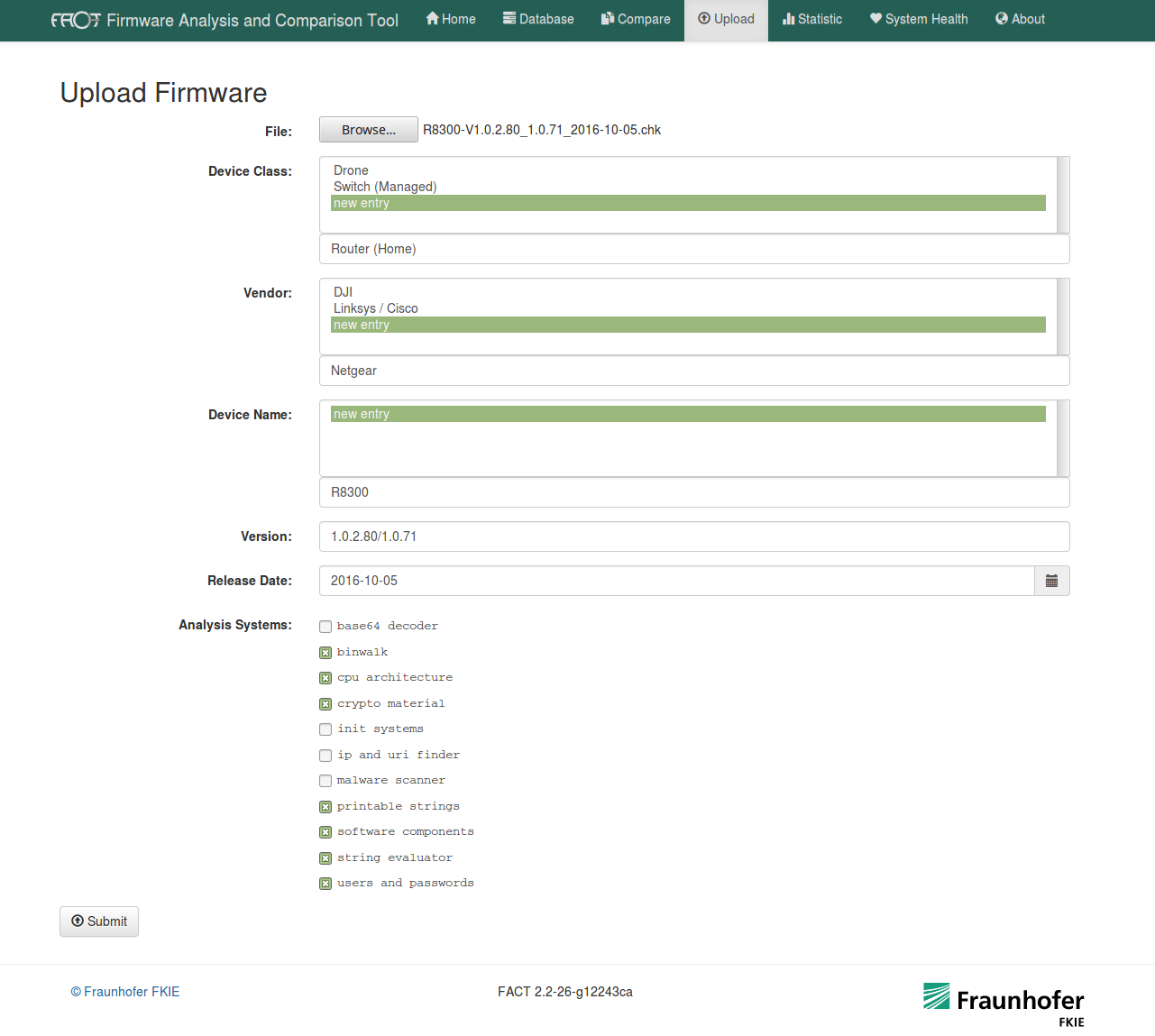Toggle the printable strings checkbox
This screenshot has height=1036, width=1155.
tap(325, 807)
